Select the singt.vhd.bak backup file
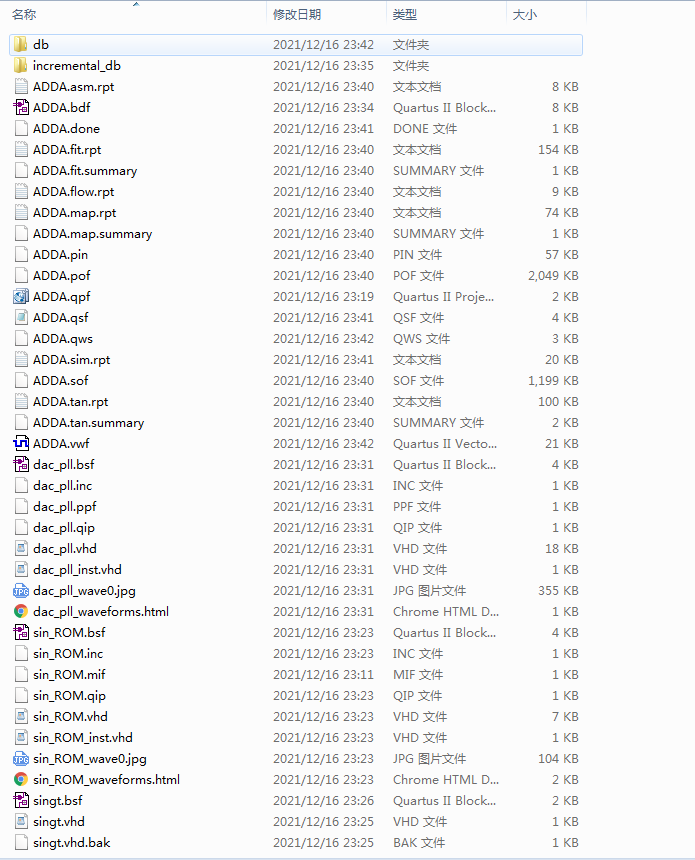 pos(296,843)
